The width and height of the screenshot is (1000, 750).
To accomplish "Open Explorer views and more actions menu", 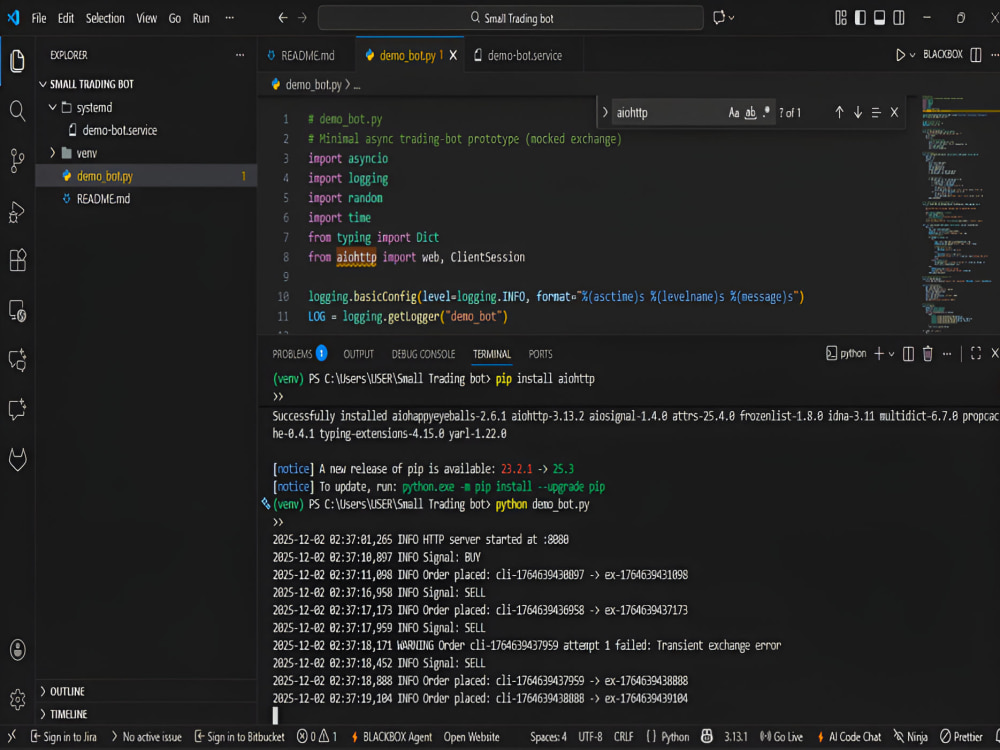I will [x=240, y=55].
